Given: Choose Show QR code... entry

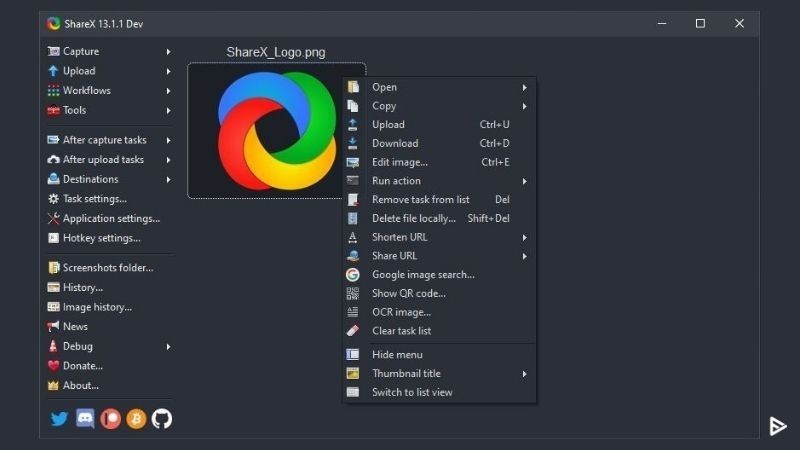Looking at the screenshot, I should tap(439, 293).
